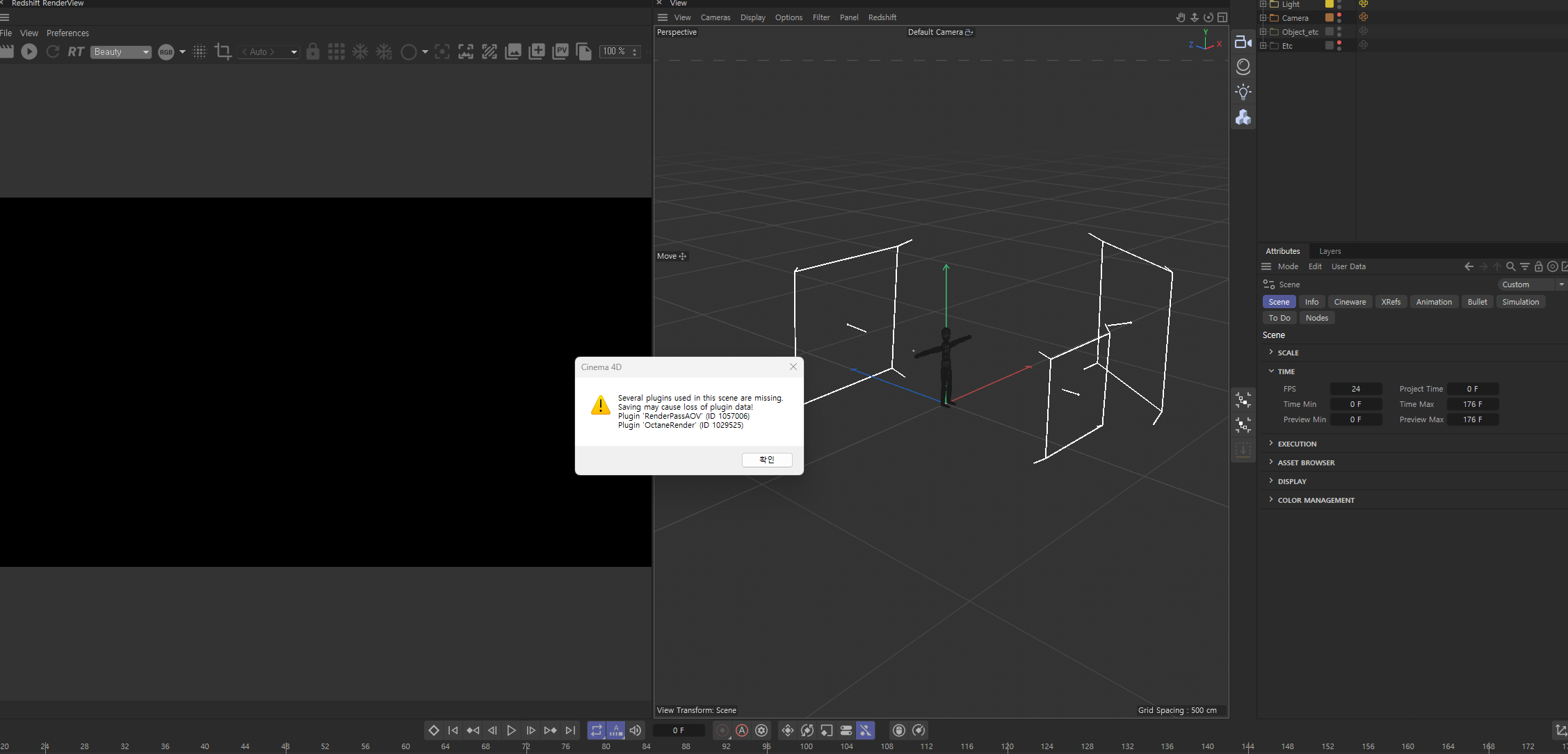This screenshot has width=1568, height=754.
Task: Toggle the viewport layout maximize icon
Action: (1222, 17)
